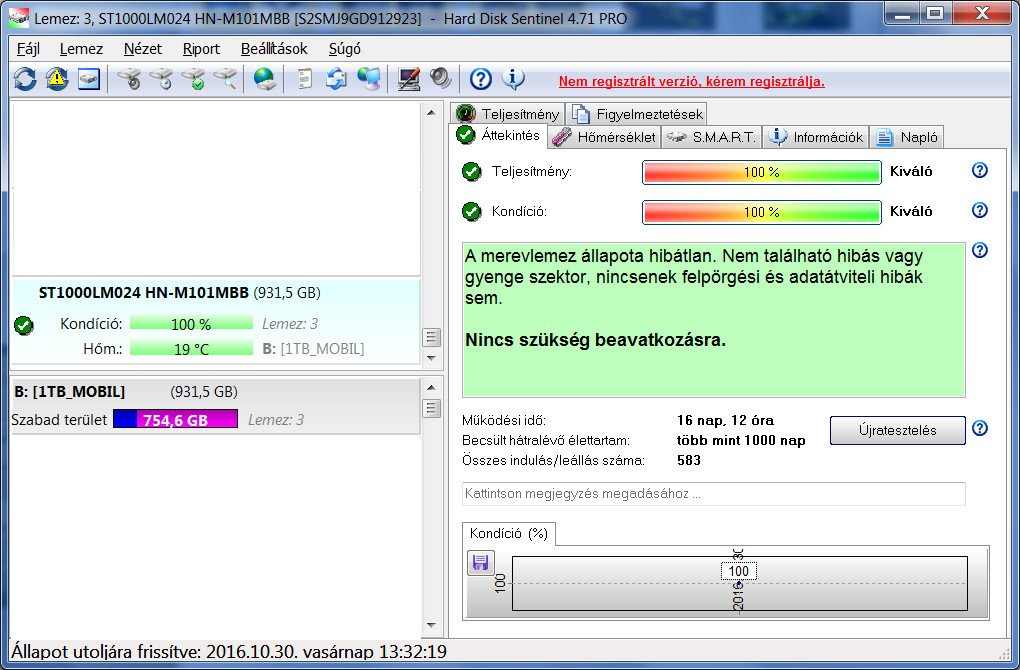The height and width of the screenshot is (670, 1020).
Task: Click the refresh disk status toolbar icon
Action: tap(25, 79)
